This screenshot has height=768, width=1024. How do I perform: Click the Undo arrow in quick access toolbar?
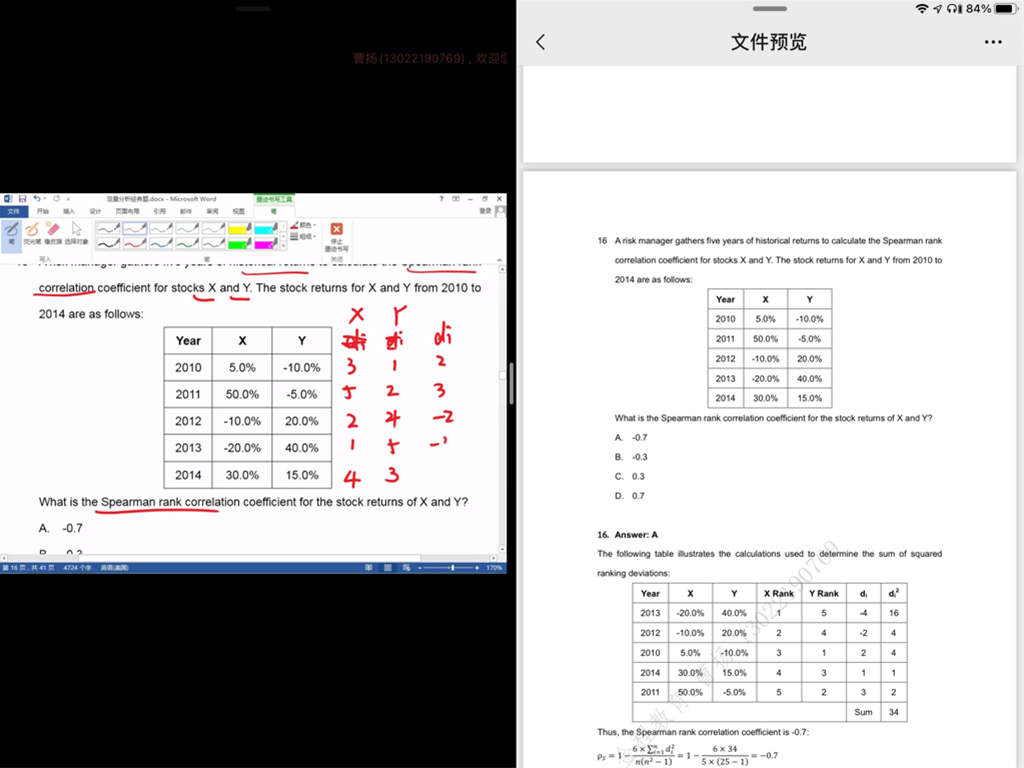37,199
